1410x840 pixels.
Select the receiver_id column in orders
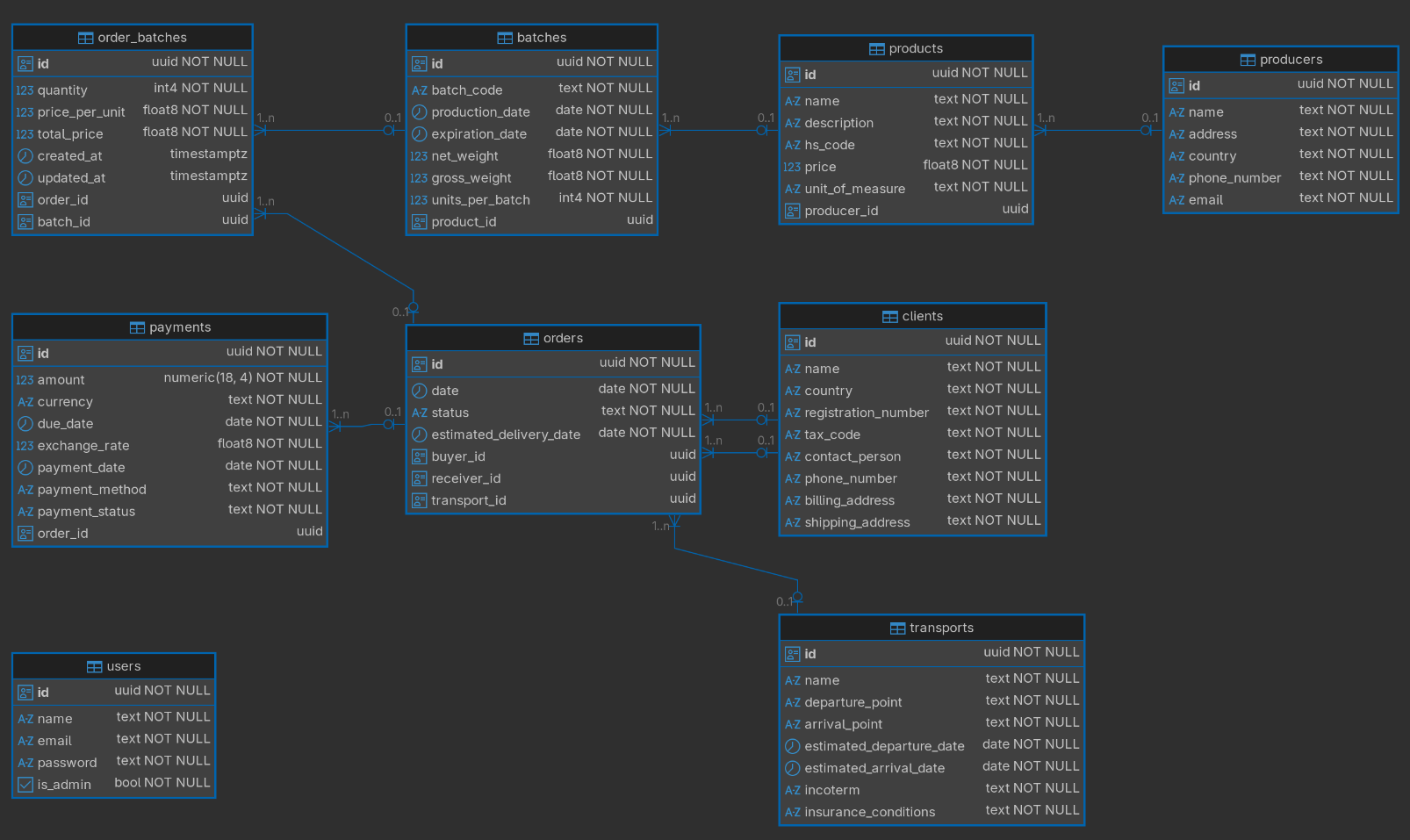coord(465,479)
